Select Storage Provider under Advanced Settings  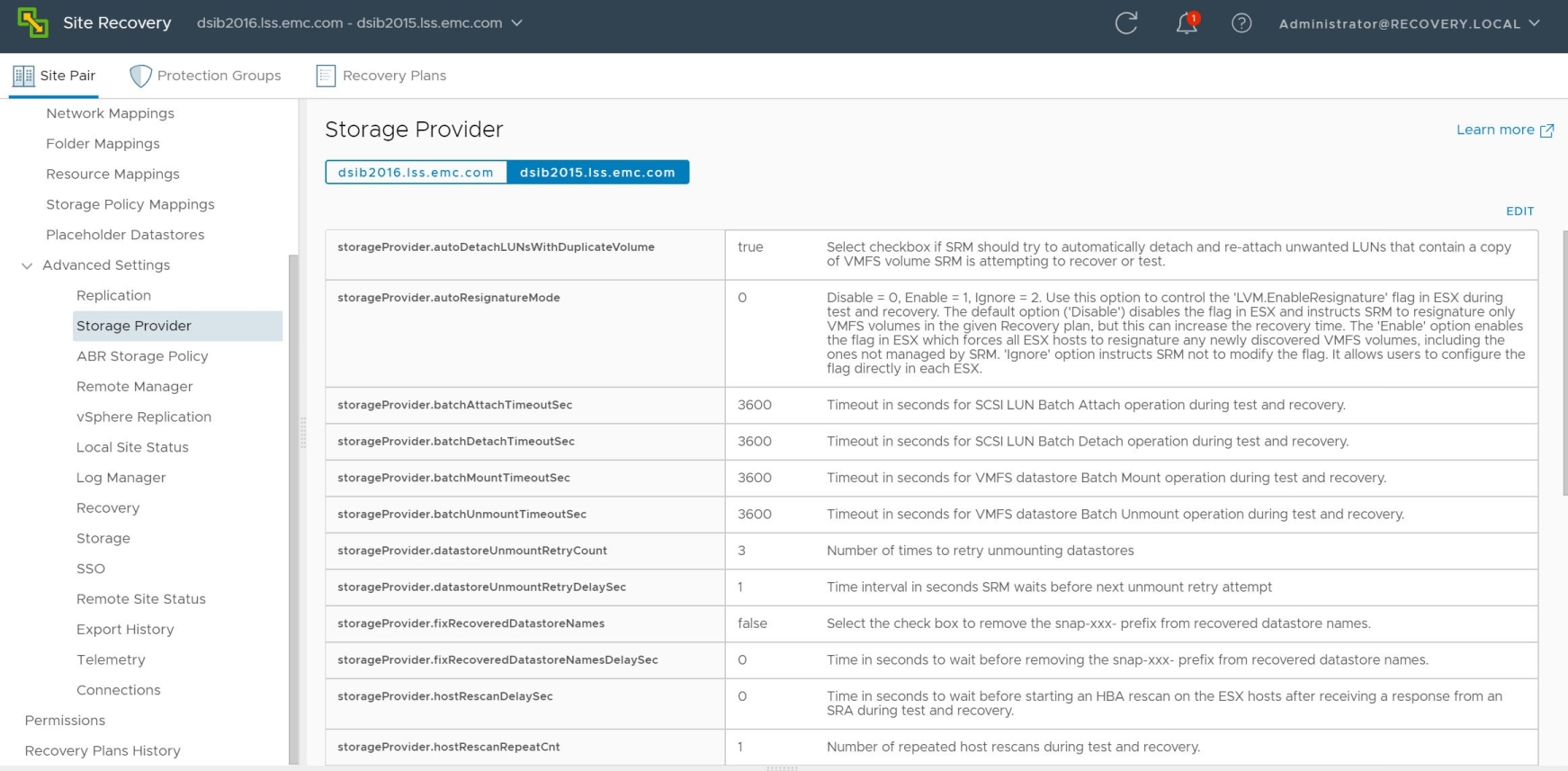pyautogui.click(x=177, y=326)
